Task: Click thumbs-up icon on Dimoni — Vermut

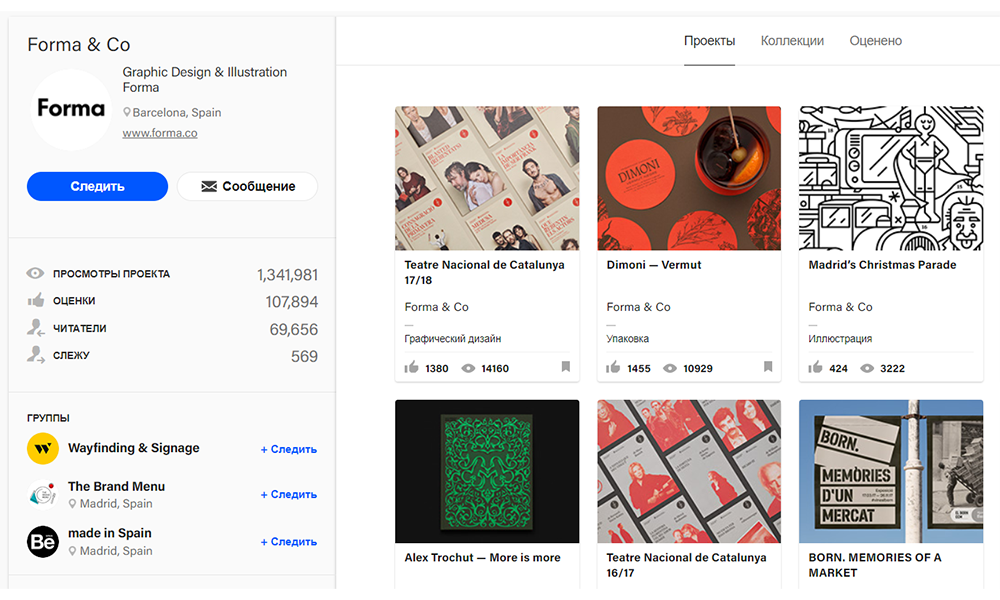Action: pyautogui.click(x=613, y=368)
